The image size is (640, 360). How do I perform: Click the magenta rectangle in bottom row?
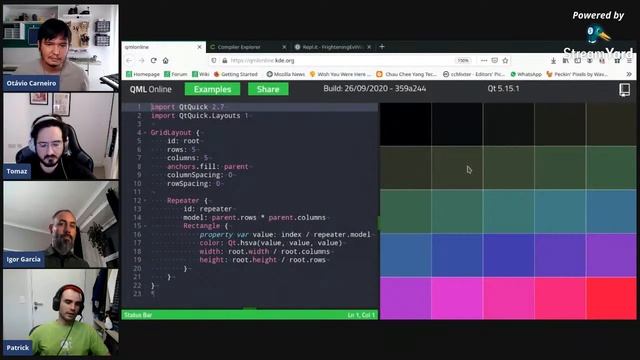point(457,298)
